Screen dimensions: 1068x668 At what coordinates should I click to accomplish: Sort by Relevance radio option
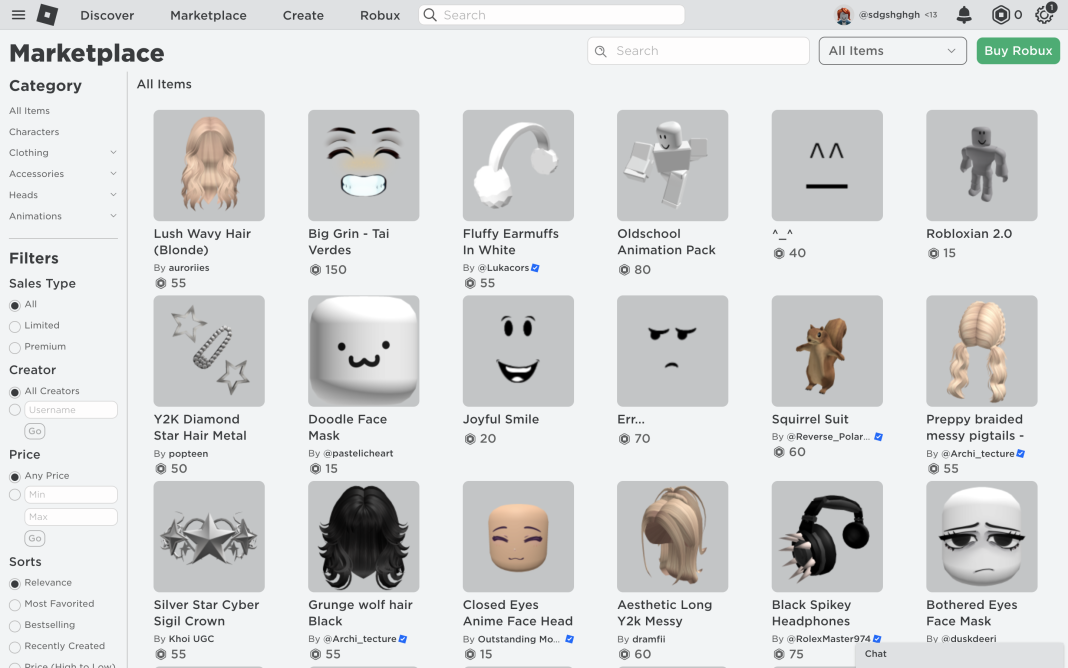tap(14, 584)
